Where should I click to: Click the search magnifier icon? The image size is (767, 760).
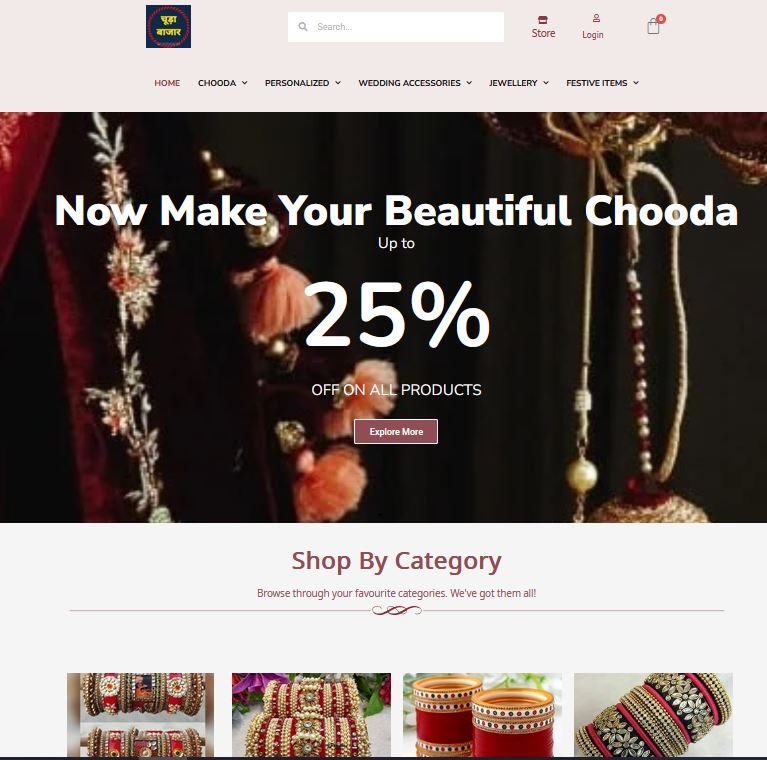pyautogui.click(x=303, y=26)
